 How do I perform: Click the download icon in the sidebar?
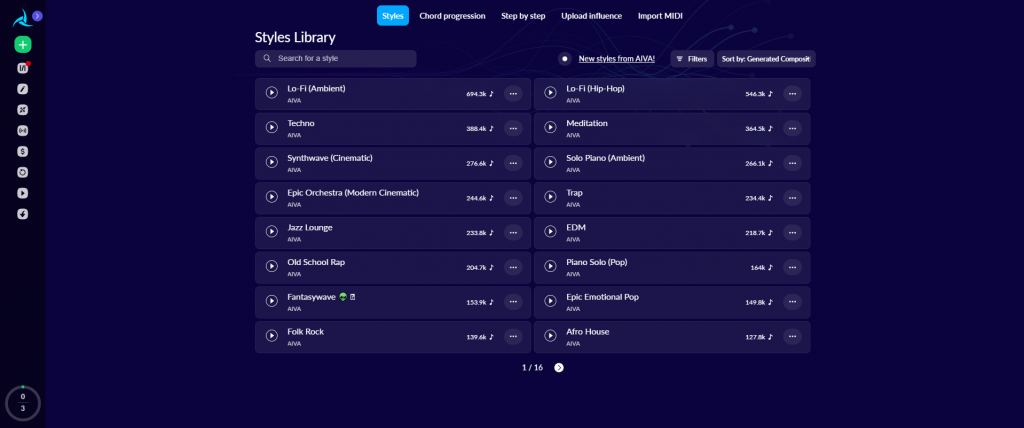pyautogui.click(x=23, y=214)
